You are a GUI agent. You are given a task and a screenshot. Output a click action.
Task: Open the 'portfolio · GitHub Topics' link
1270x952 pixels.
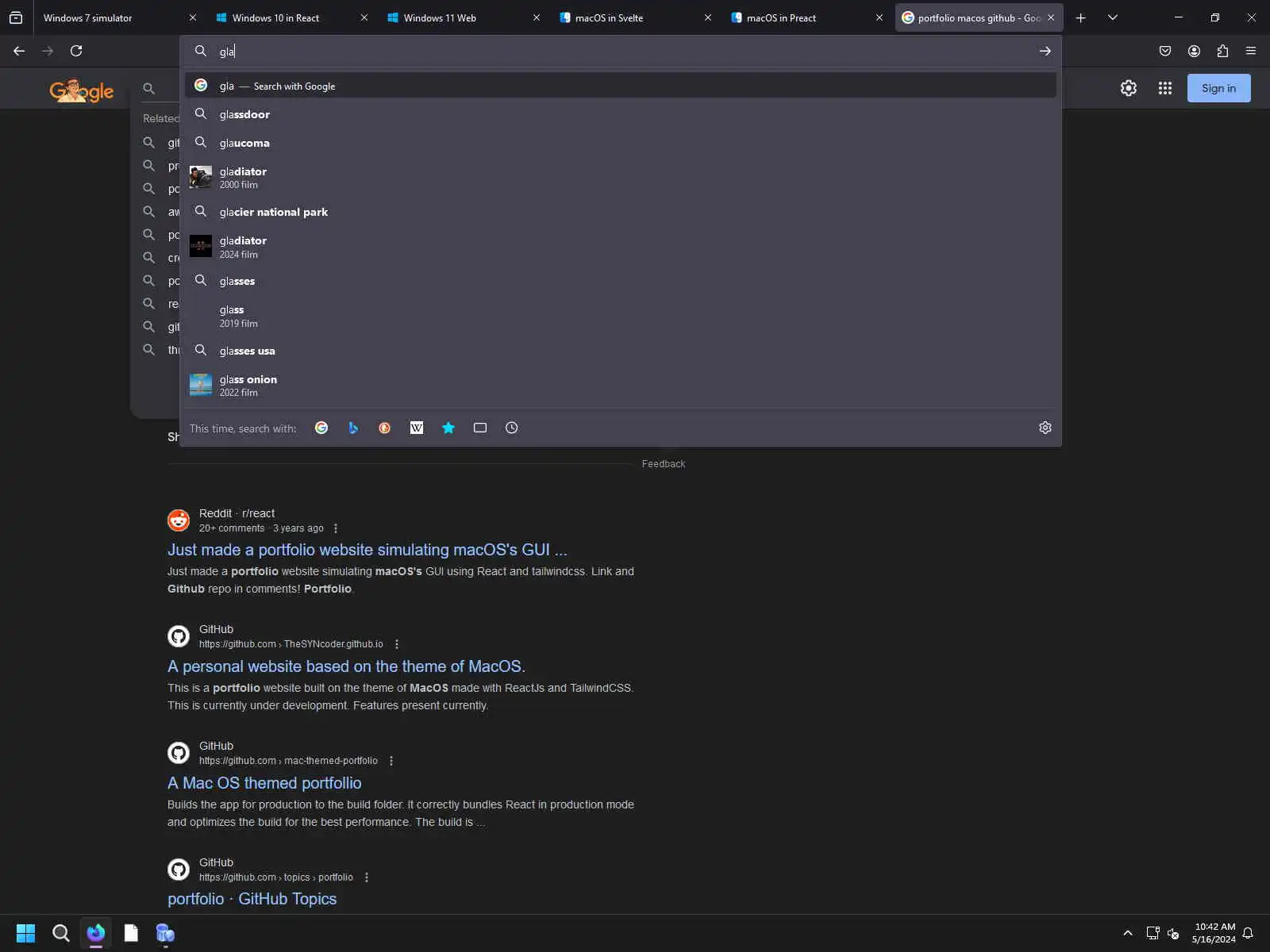(252, 899)
